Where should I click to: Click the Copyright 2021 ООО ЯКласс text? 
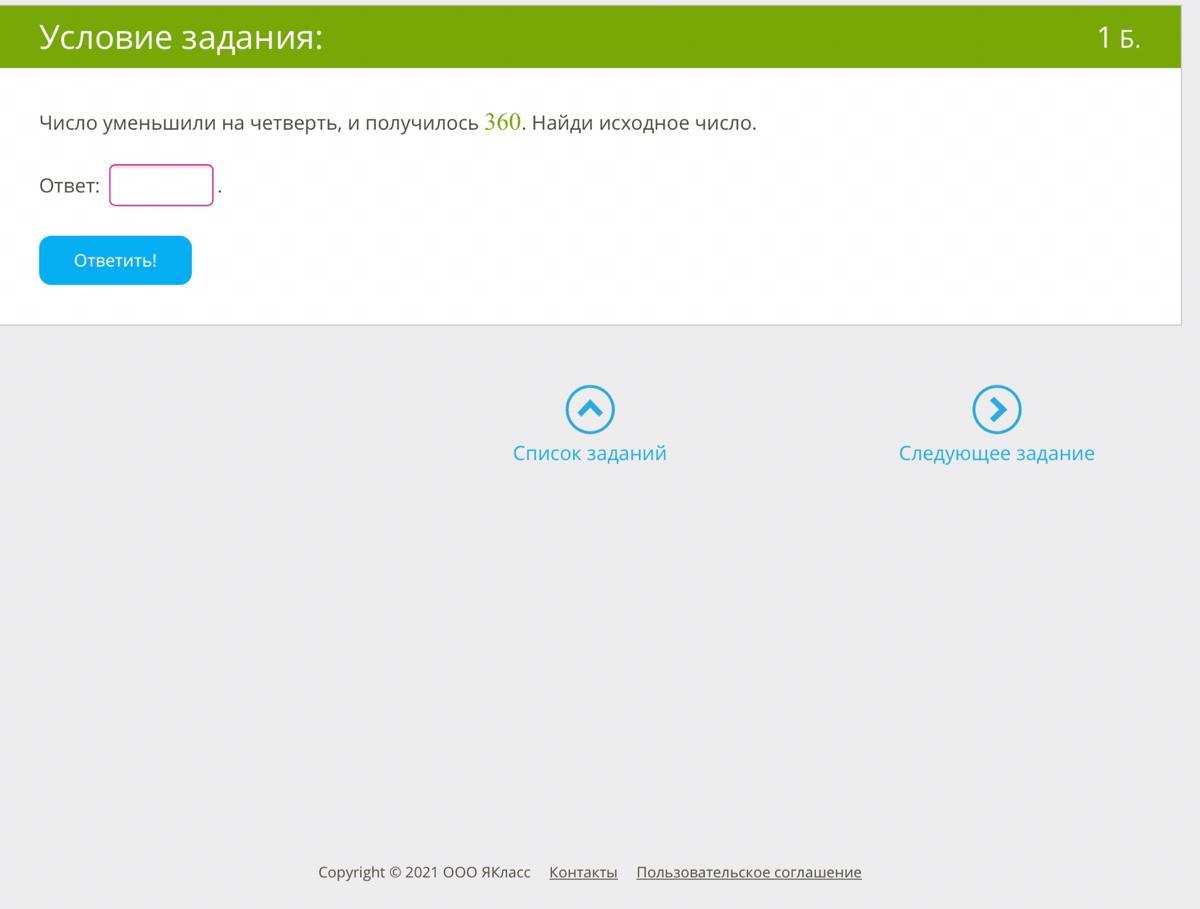pyautogui.click(x=424, y=872)
